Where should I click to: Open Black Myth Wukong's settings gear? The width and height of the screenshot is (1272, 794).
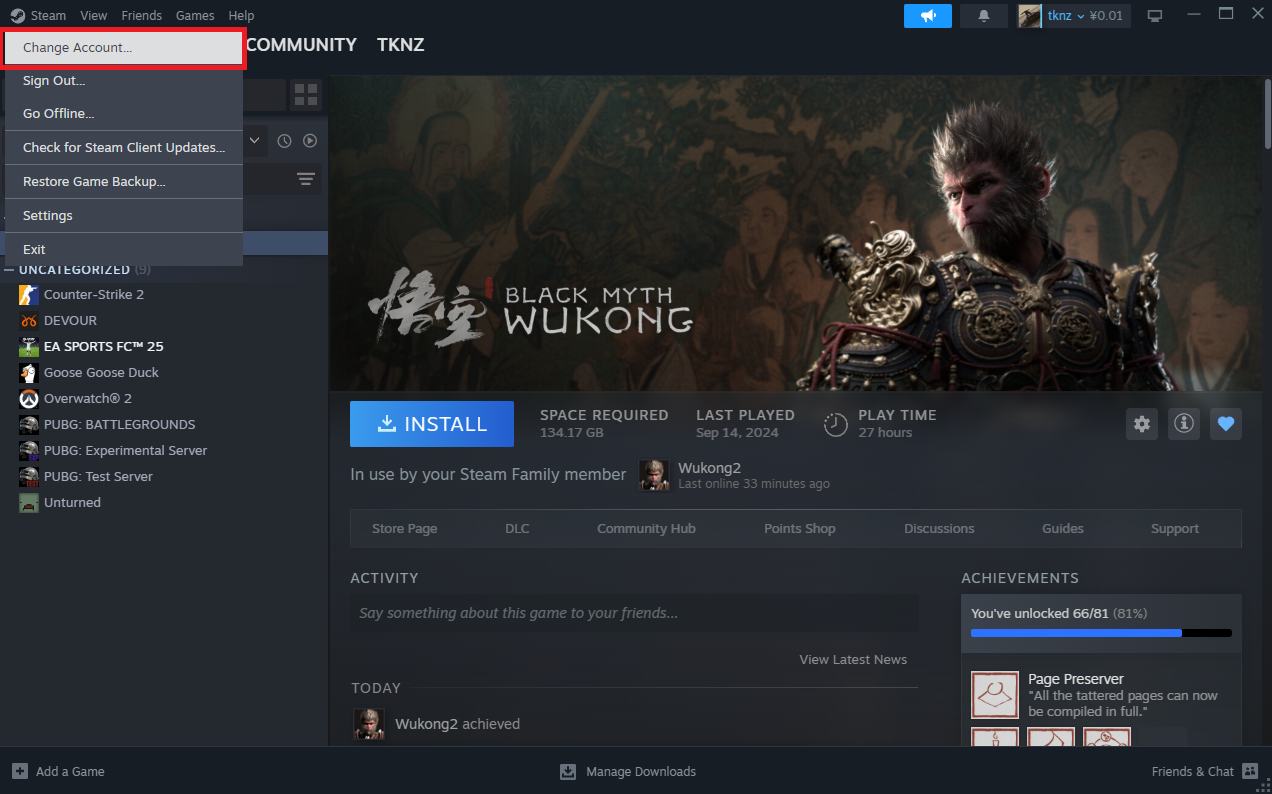point(1142,424)
